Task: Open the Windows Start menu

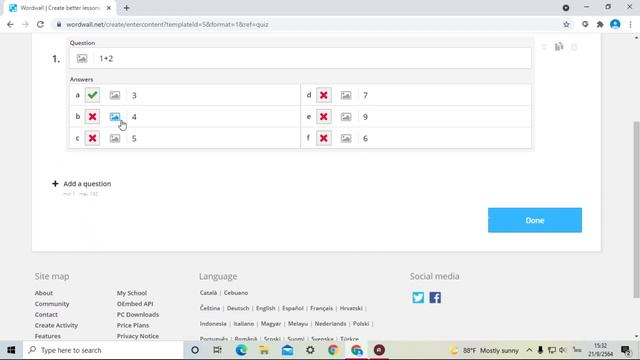Action: (11, 350)
